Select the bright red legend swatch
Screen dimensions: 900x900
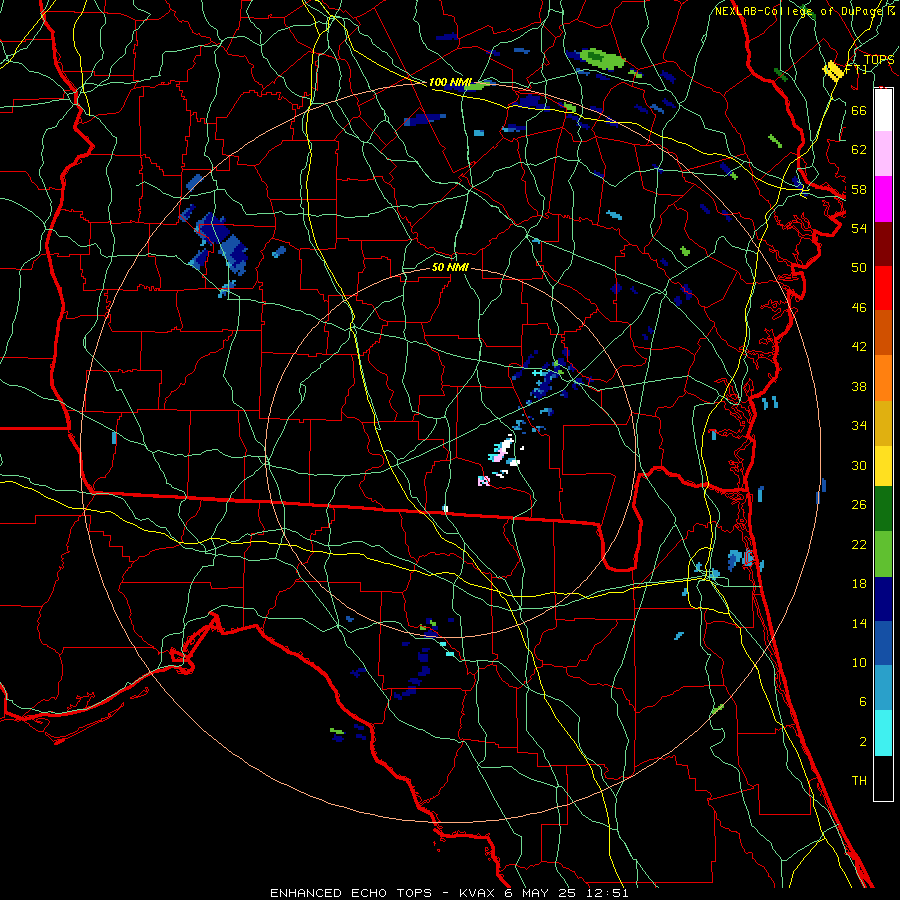(883, 288)
